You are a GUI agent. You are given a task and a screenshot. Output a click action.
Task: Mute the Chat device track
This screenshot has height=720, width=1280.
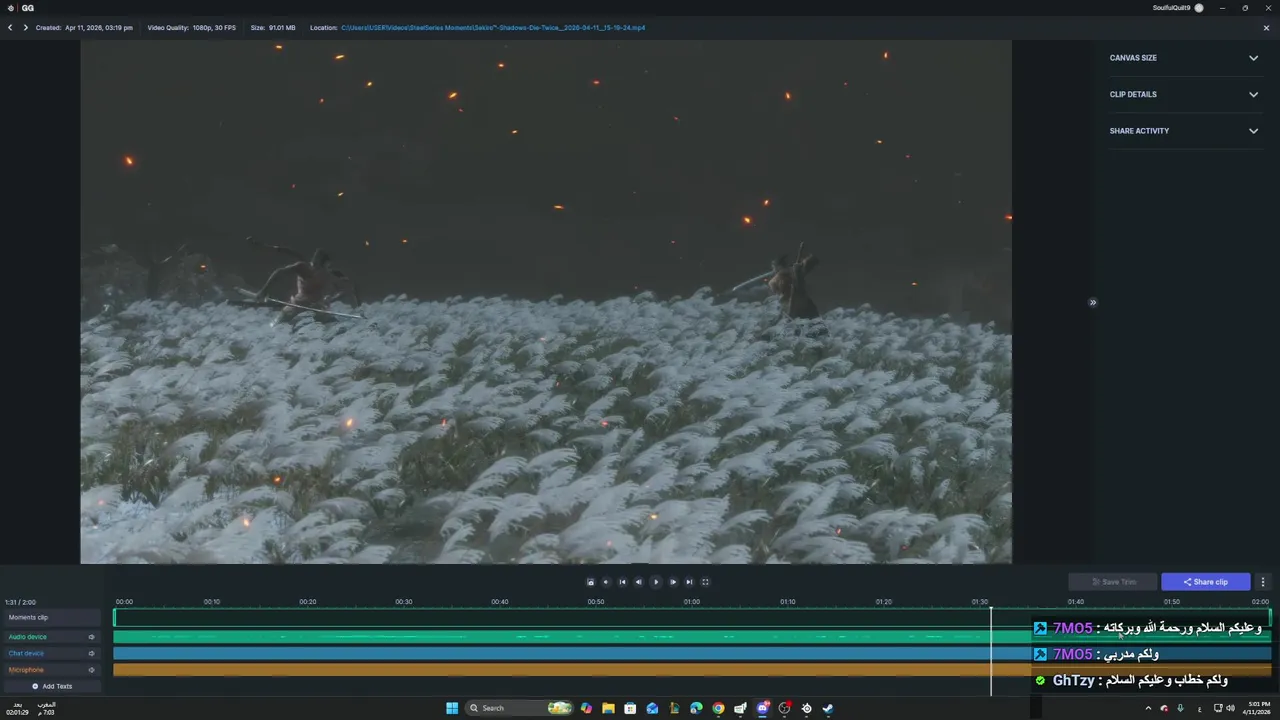91,653
